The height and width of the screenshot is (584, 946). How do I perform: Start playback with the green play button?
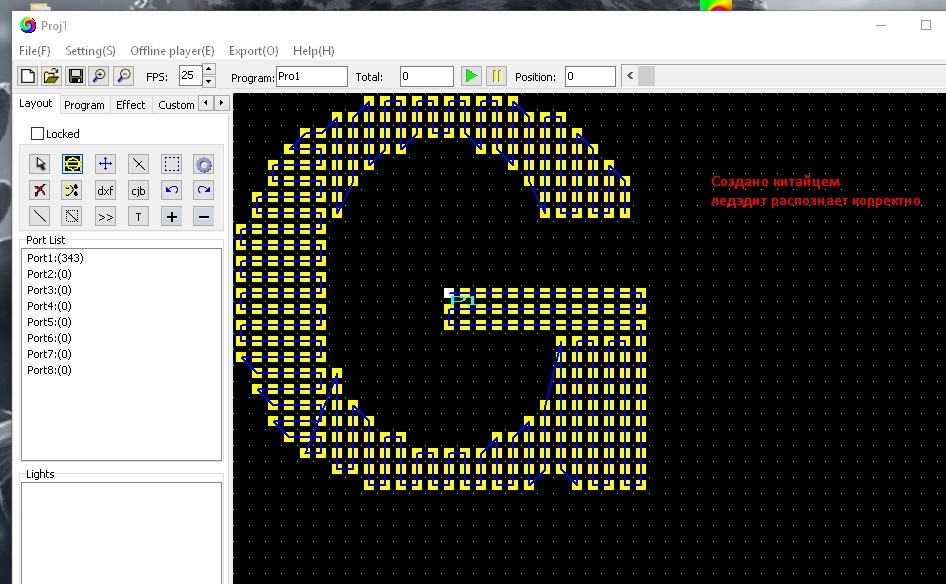pyautogui.click(x=471, y=76)
